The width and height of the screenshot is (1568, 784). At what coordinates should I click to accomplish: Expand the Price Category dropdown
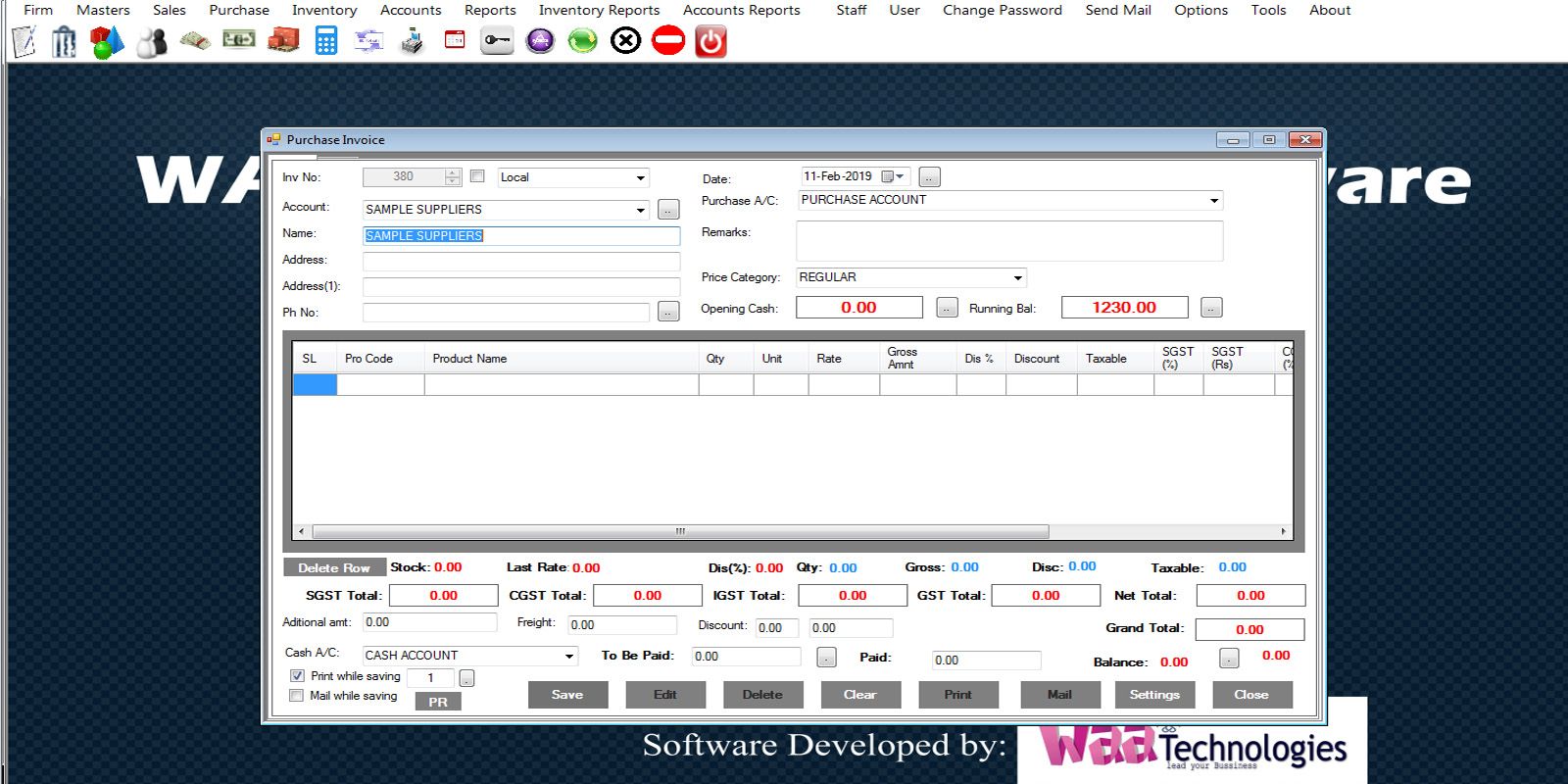(x=1017, y=277)
